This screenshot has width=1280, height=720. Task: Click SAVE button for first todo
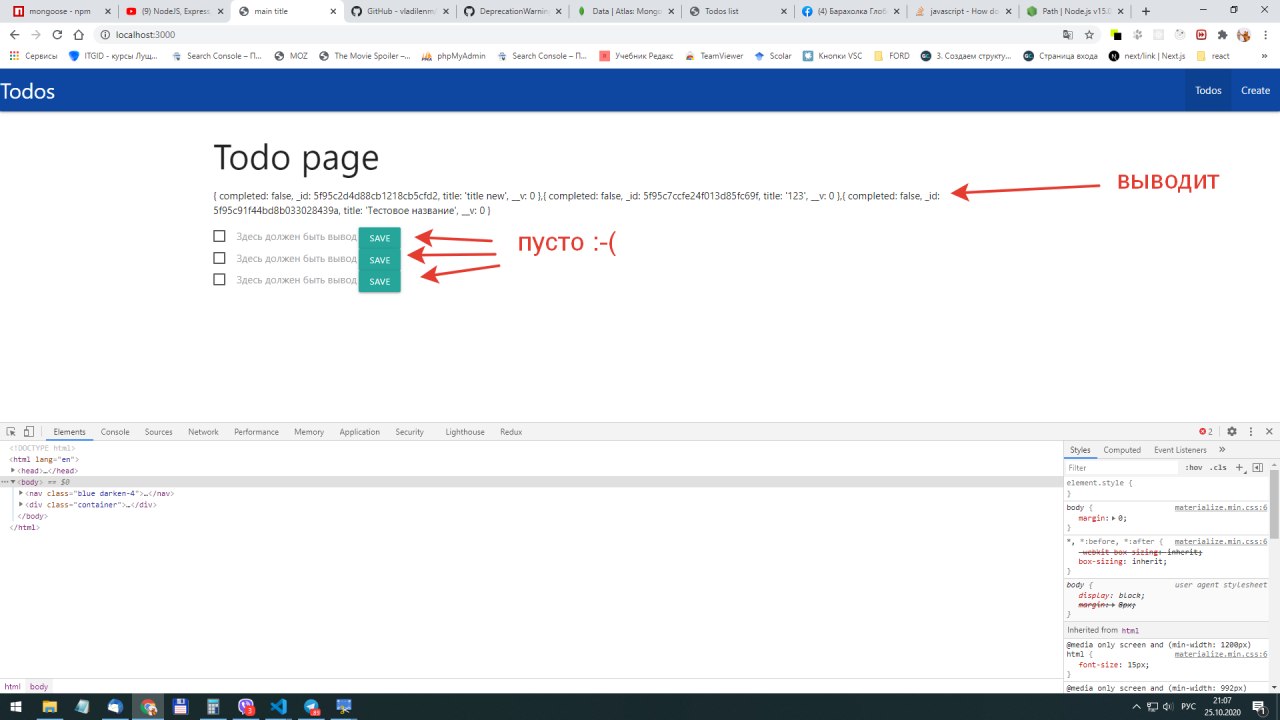coord(380,238)
